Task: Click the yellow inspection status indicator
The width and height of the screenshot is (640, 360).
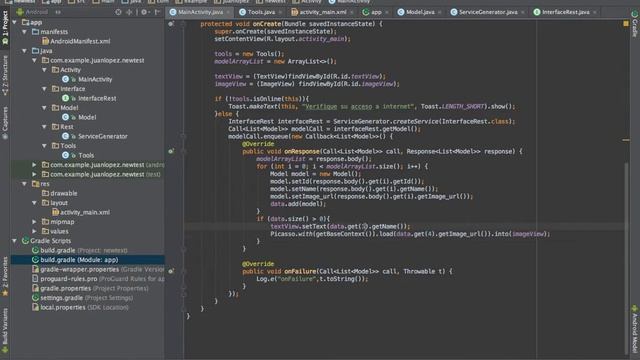Action: [626, 24]
